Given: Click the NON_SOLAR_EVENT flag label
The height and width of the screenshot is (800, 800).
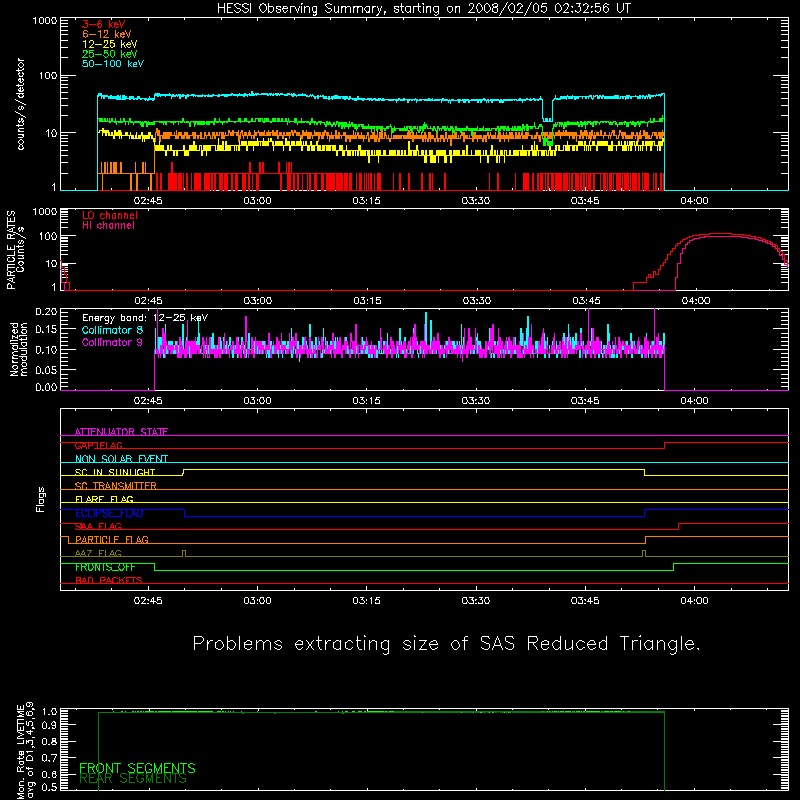Looking at the screenshot, I should (121, 459).
